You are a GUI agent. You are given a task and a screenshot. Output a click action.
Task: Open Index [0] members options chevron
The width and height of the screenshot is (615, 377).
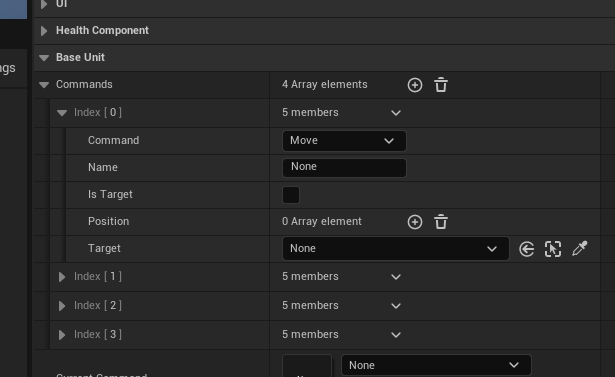pyautogui.click(x=396, y=113)
